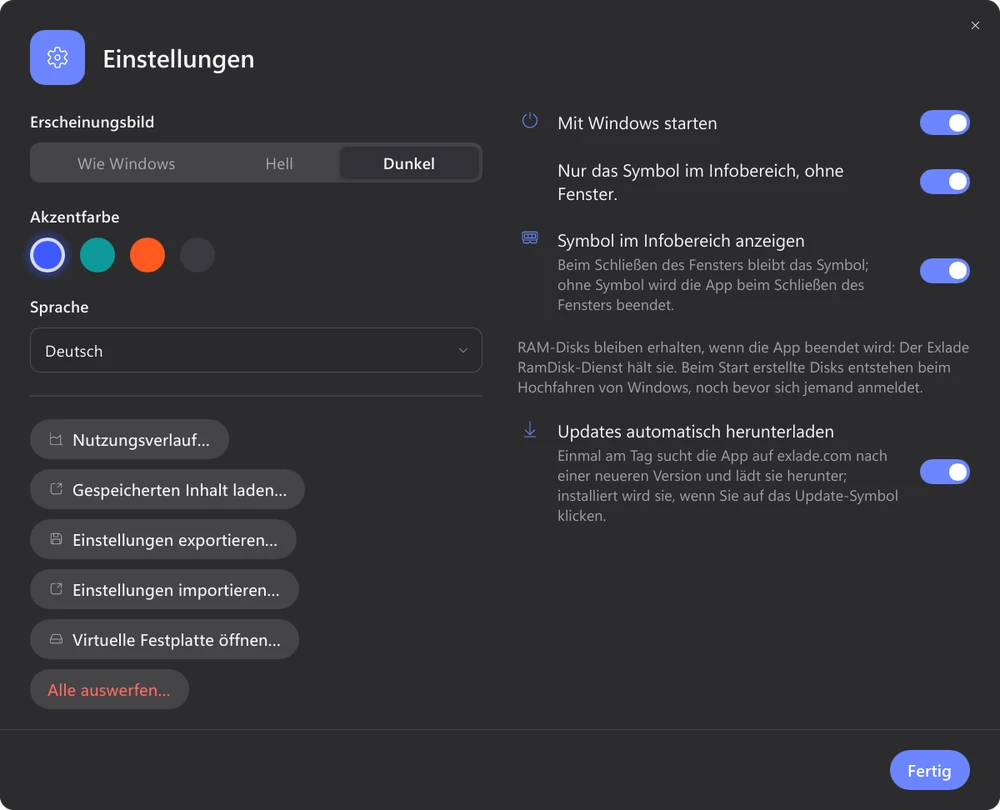The height and width of the screenshot is (810, 1000).
Task: Click the settings gear icon beside Einstellungen
Action: click(x=57, y=57)
